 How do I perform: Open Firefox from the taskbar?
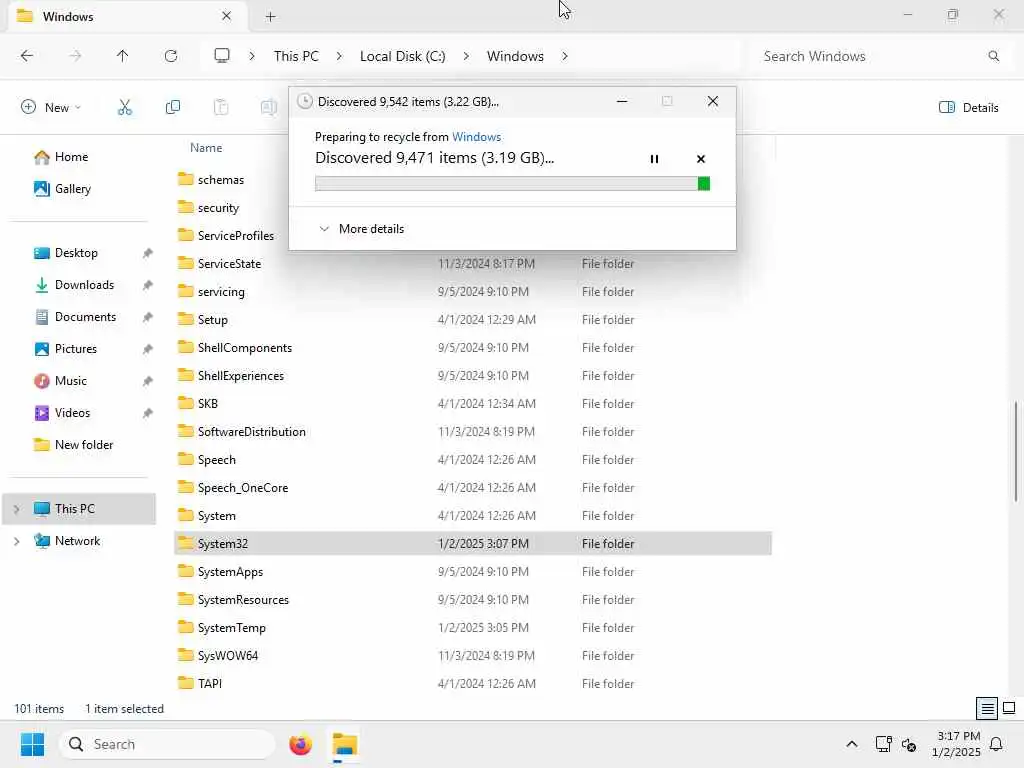click(x=300, y=744)
